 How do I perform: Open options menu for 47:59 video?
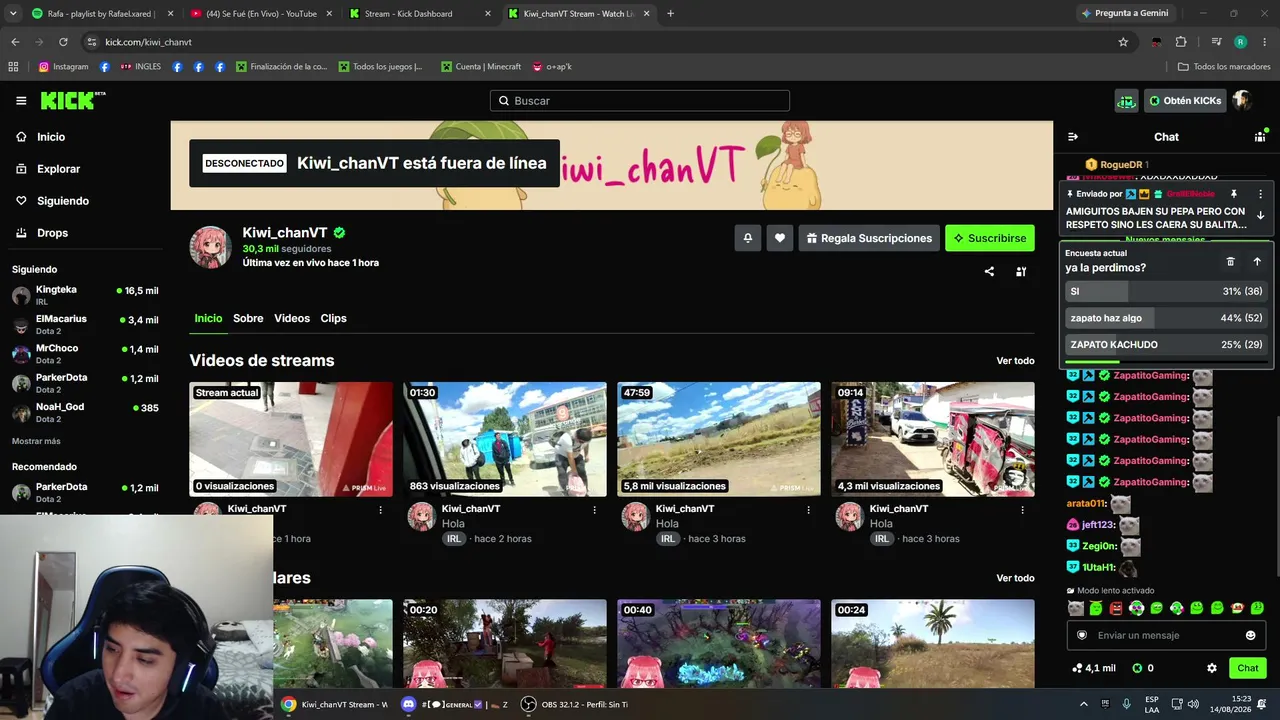click(x=808, y=510)
